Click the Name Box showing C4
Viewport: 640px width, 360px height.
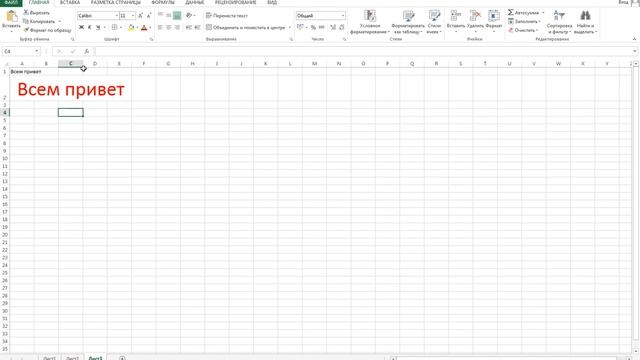(18, 51)
